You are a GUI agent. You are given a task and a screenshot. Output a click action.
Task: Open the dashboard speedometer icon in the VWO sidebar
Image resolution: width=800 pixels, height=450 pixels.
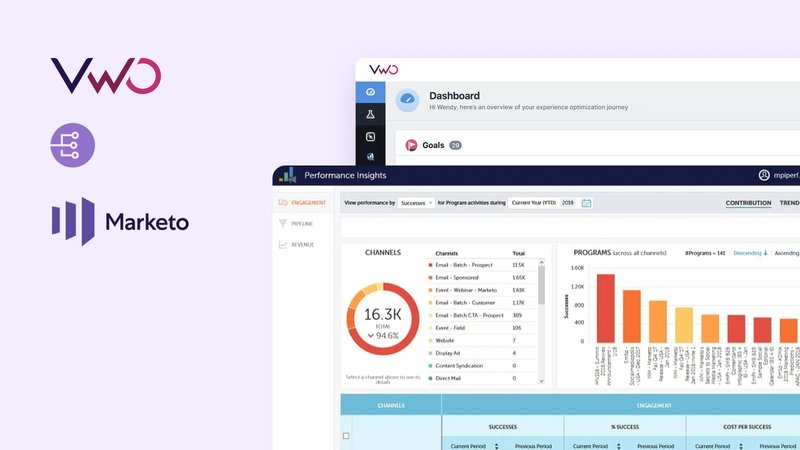[x=370, y=92]
